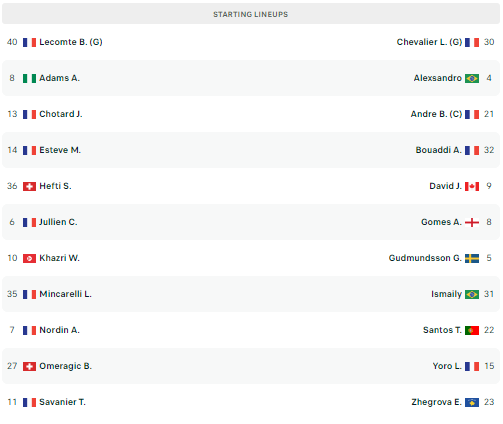Open Ismaily player profile
Viewport: 503px width, 424px height.
point(447,294)
